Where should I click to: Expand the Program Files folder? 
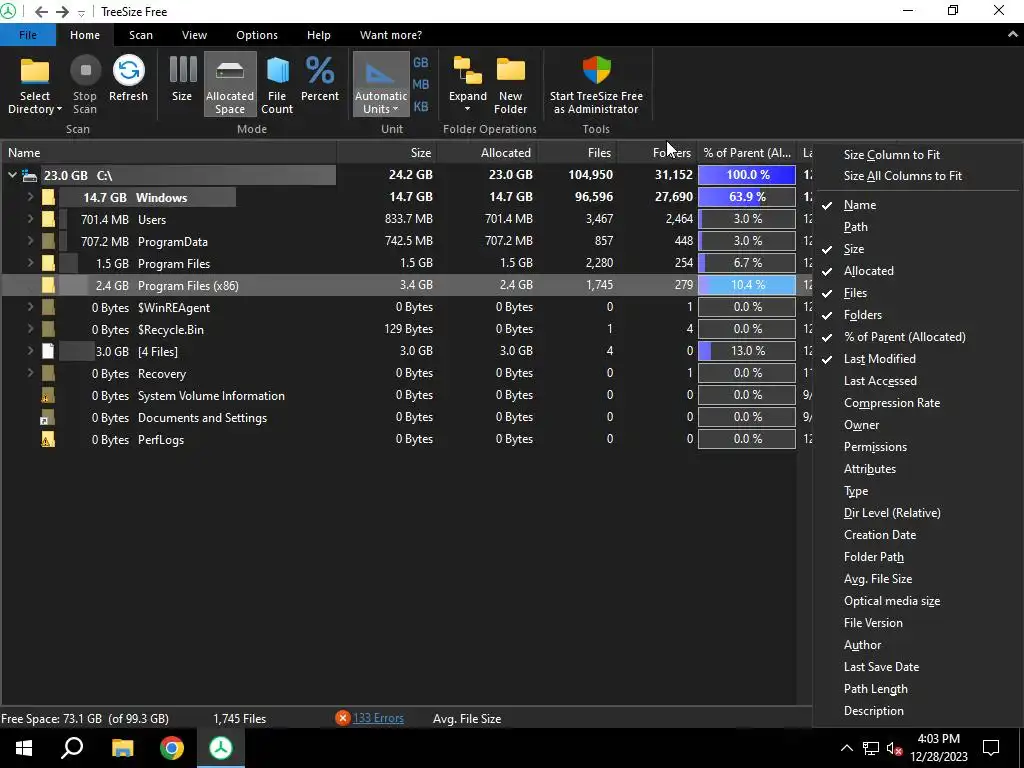[x=30, y=263]
